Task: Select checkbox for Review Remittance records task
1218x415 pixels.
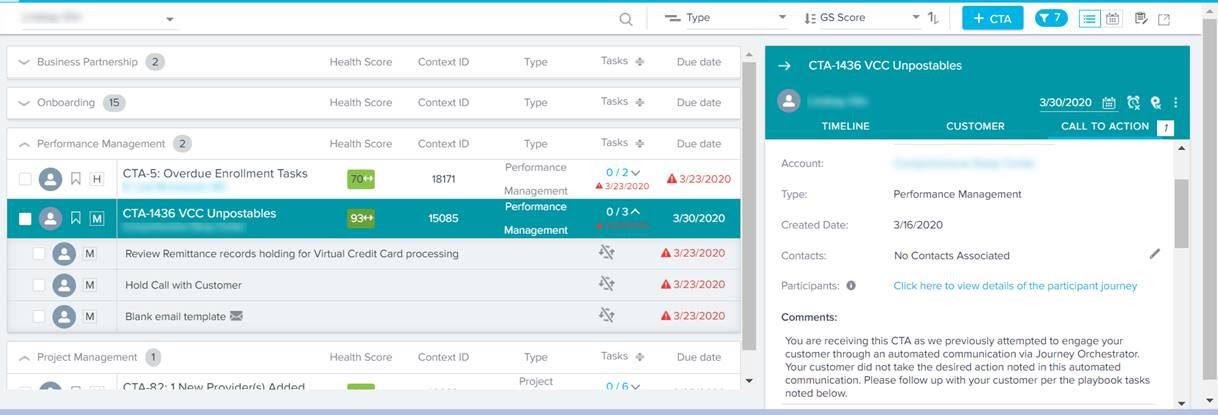Action: [x=38, y=254]
